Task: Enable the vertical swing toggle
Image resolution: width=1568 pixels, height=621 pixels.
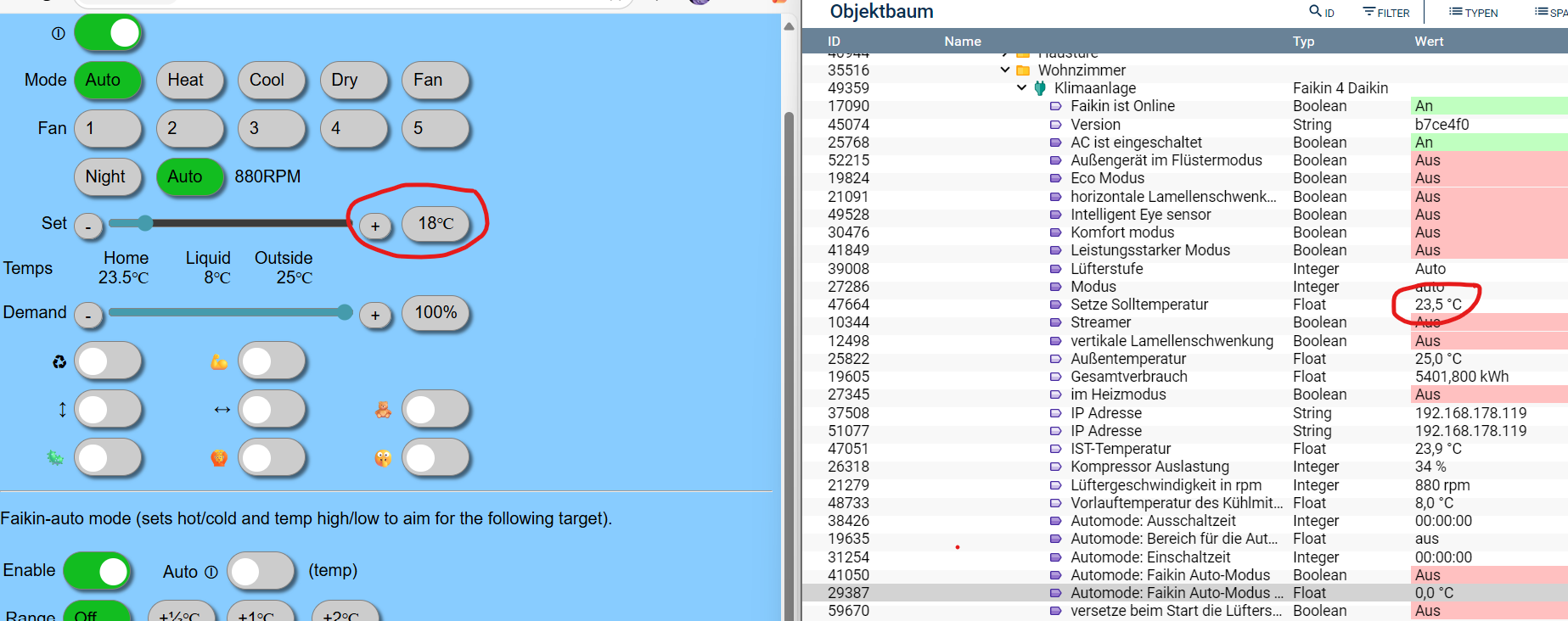Action: tap(108, 410)
